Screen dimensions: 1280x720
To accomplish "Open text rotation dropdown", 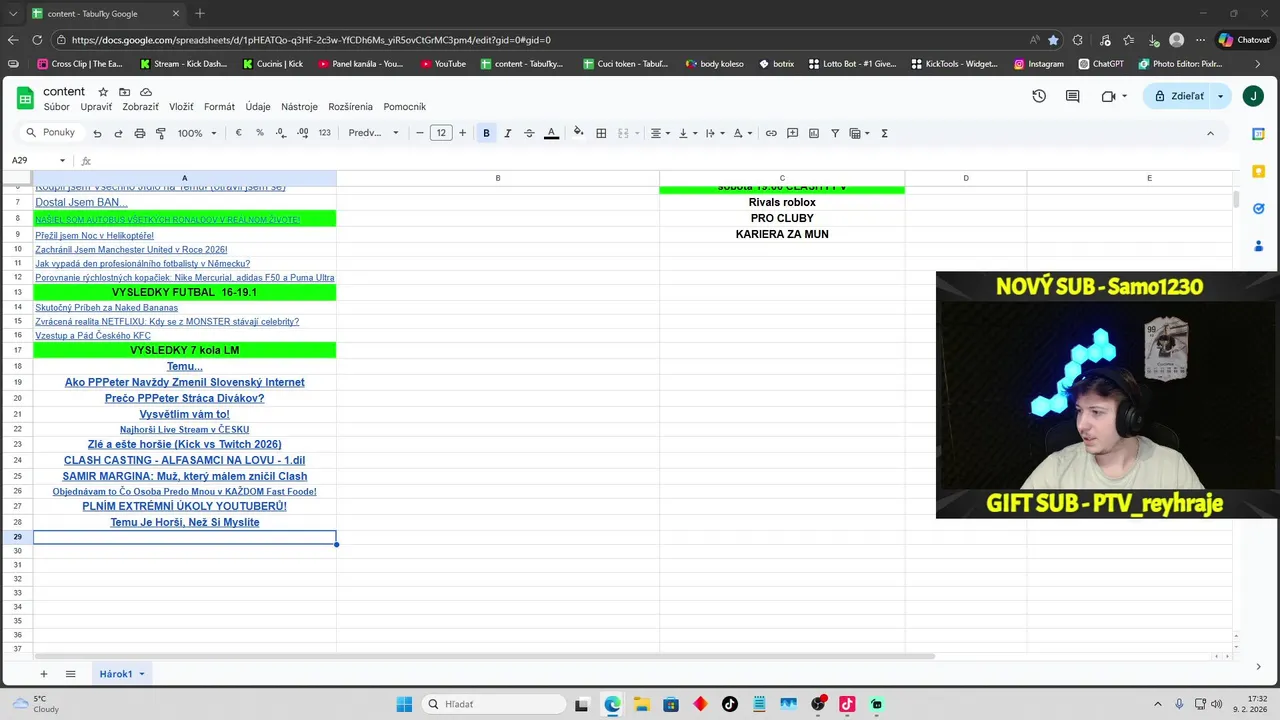I will point(741,133).
